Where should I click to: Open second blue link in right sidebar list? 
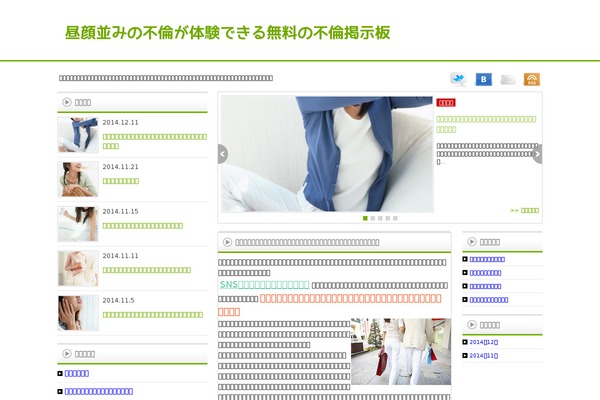click(485, 273)
